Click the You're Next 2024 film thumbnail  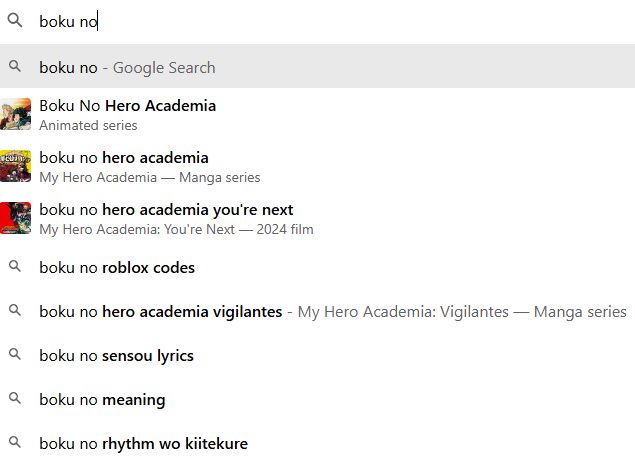pyautogui.click(x=16, y=218)
